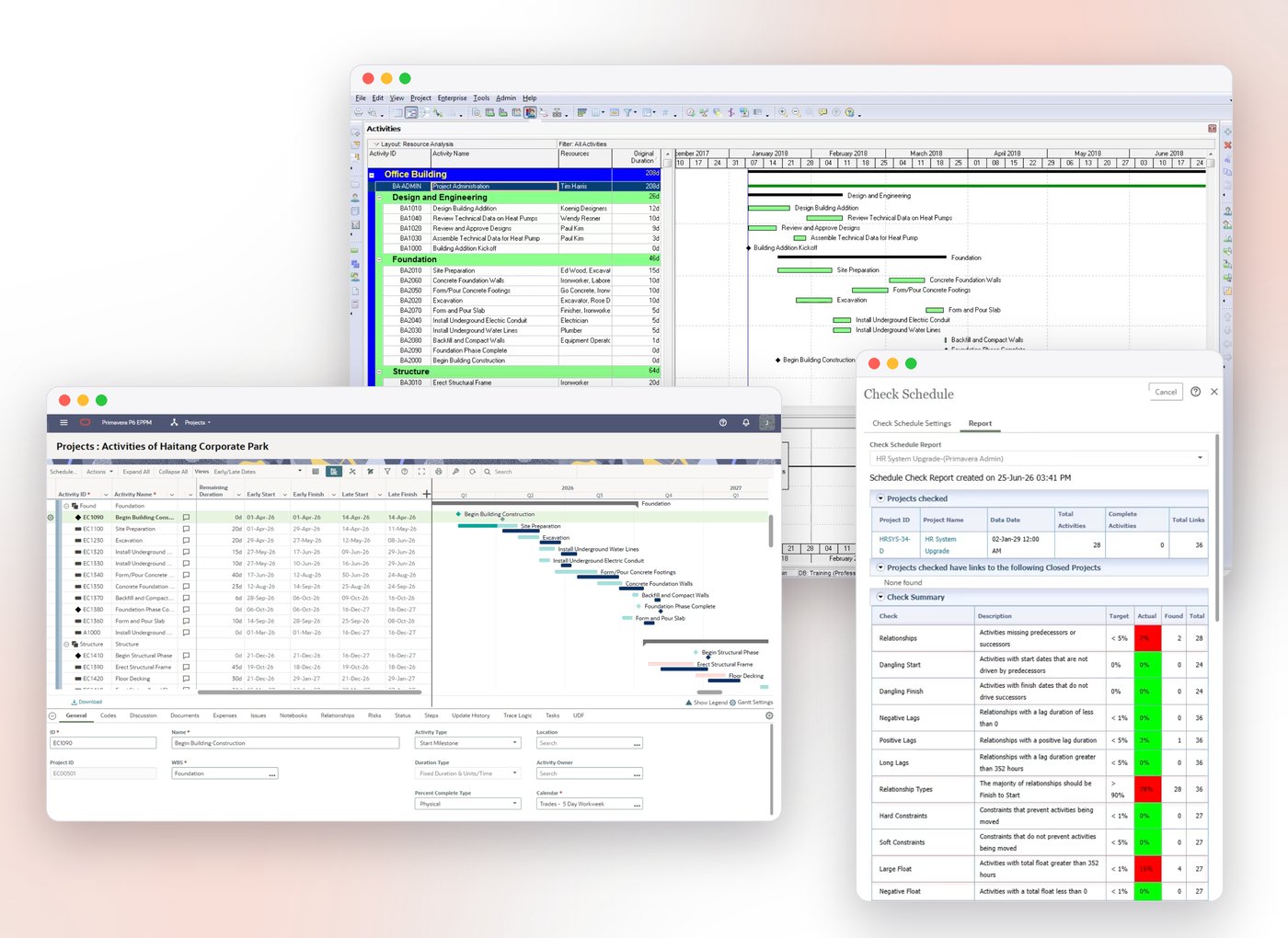The width and height of the screenshot is (1288, 938).
Task: Collapse the Structure WBS node in activity table
Action: tap(66, 644)
